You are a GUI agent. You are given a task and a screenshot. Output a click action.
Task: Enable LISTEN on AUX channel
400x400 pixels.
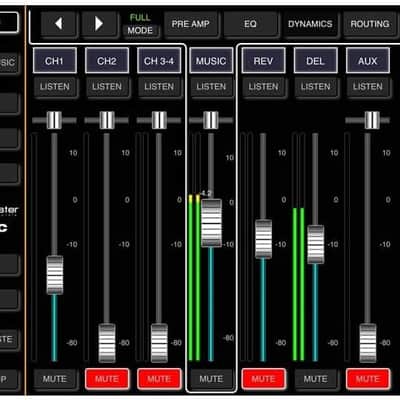(x=368, y=87)
